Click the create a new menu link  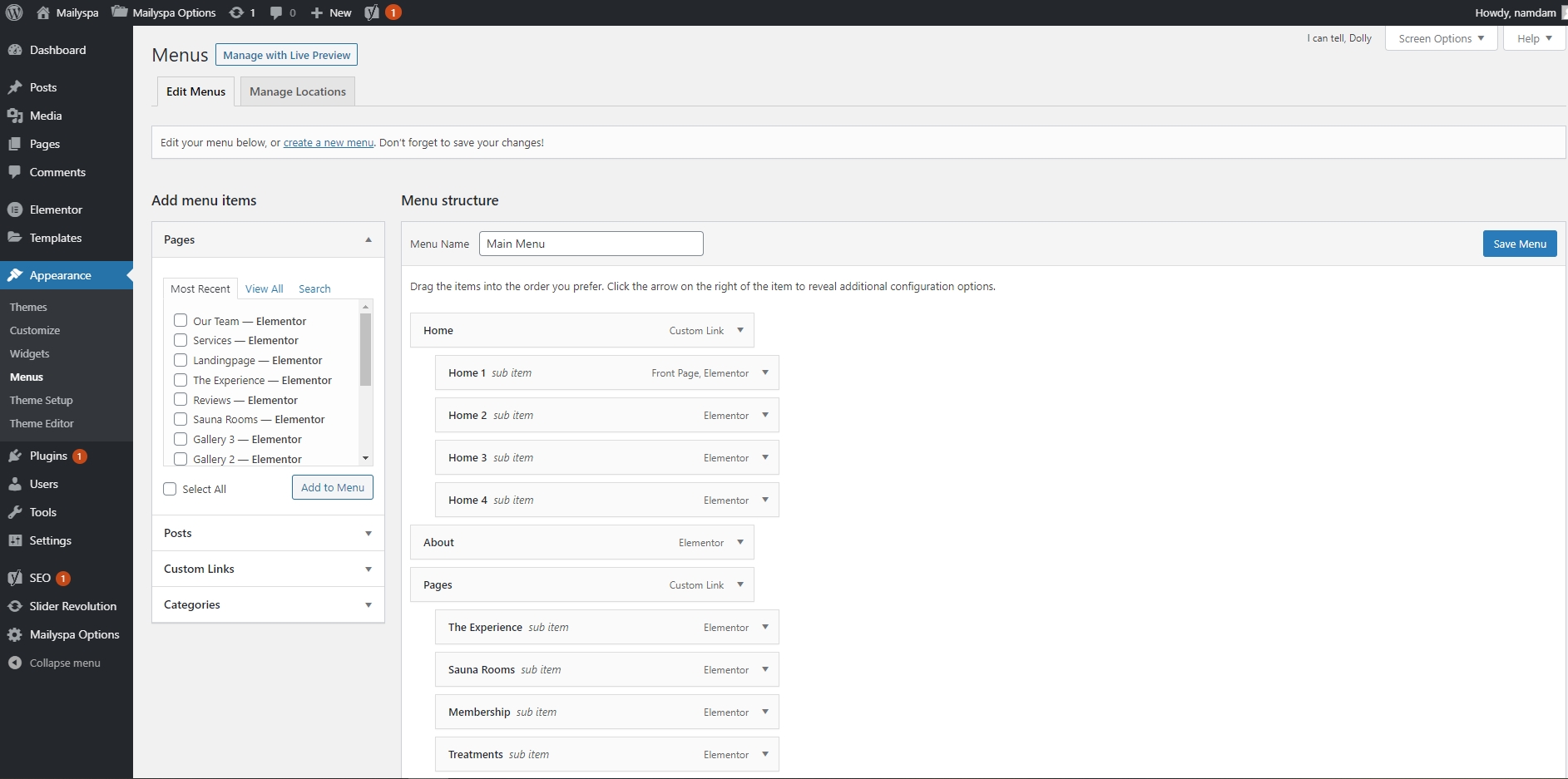(x=329, y=143)
